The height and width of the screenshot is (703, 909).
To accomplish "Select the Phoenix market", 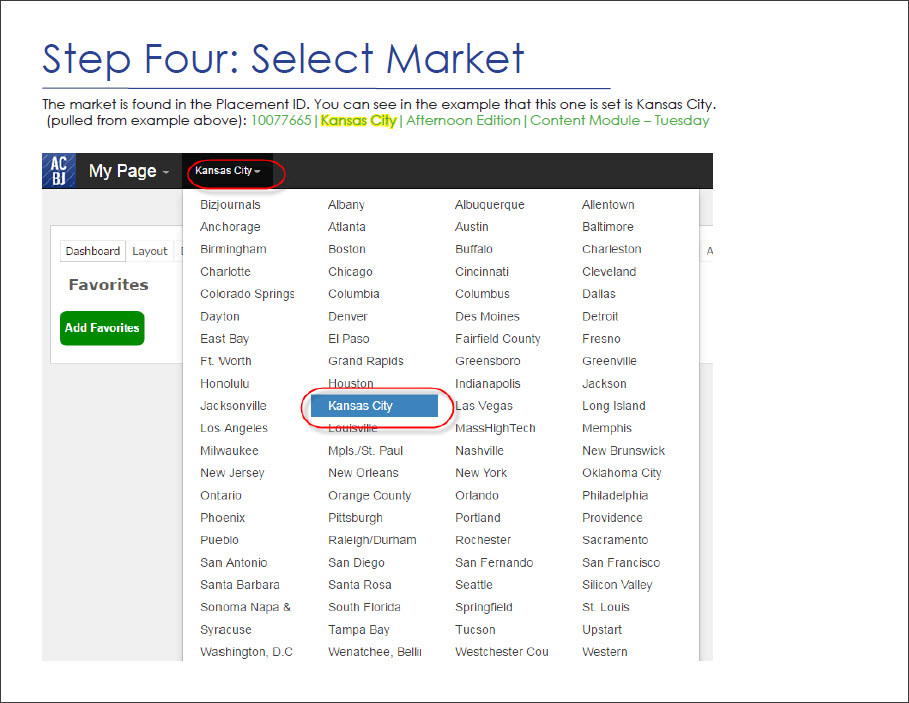I will coord(223,518).
